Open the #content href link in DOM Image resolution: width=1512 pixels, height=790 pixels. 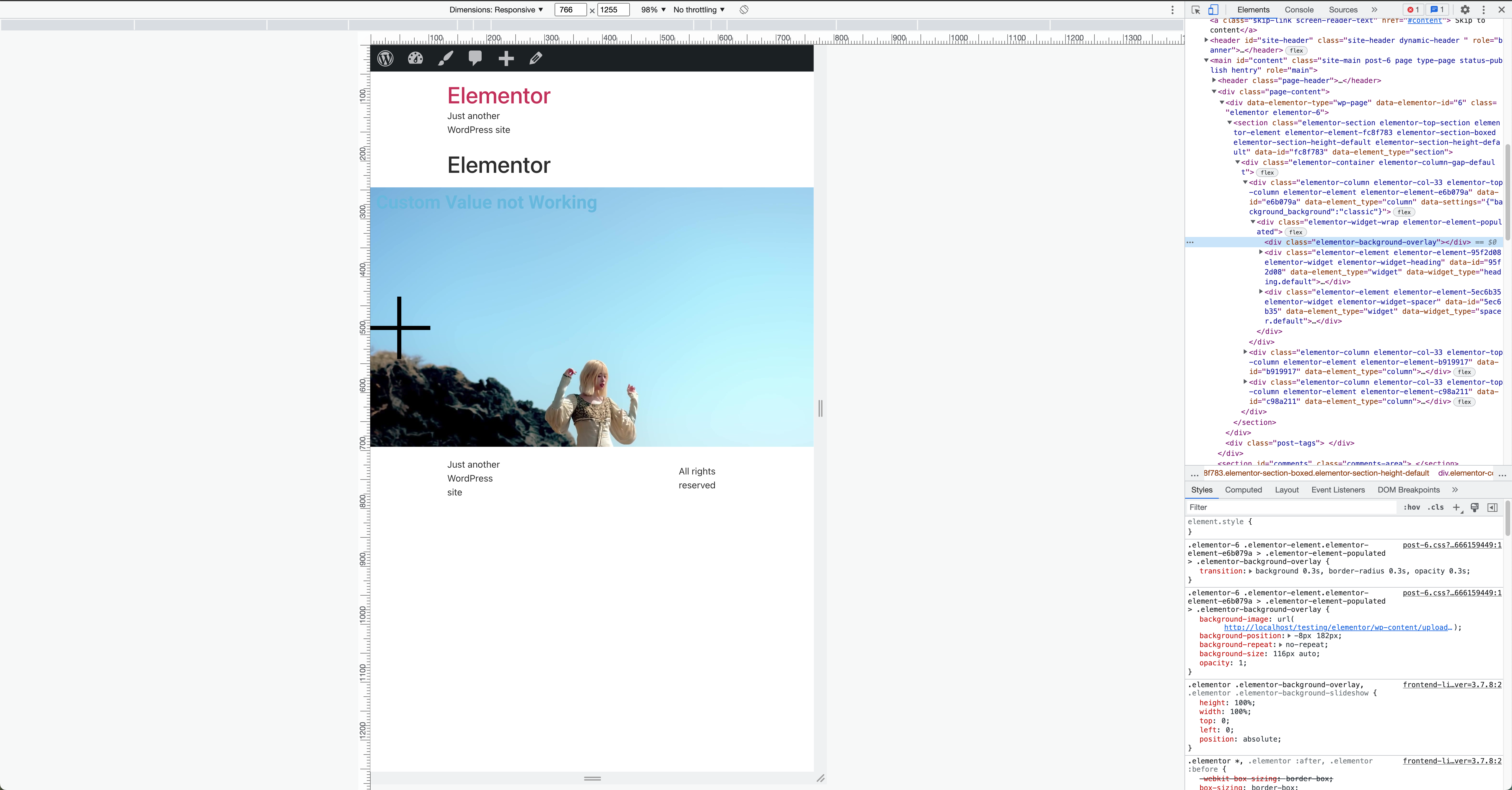1425,21
